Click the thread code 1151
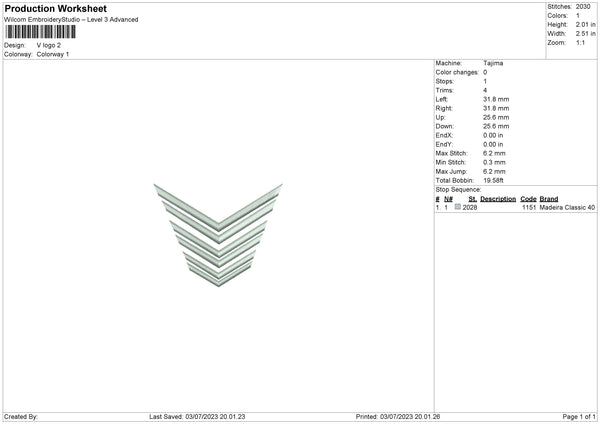 (x=529, y=207)
